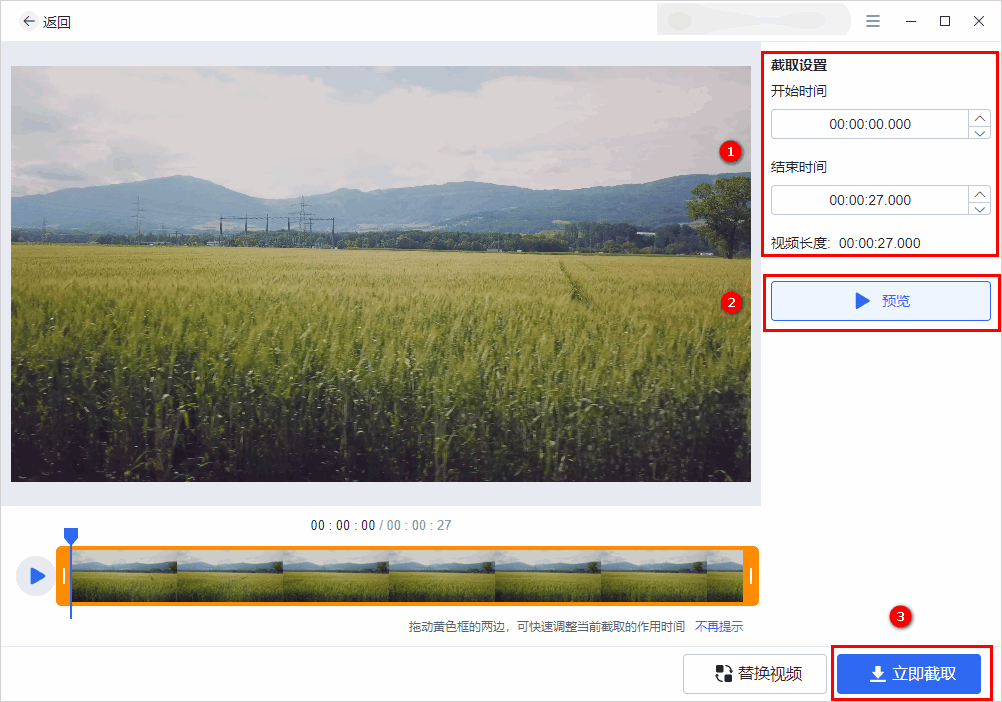The width and height of the screenshot is (1002, 702).
Task: Click the back arrow icon
Action: [28, 21]
